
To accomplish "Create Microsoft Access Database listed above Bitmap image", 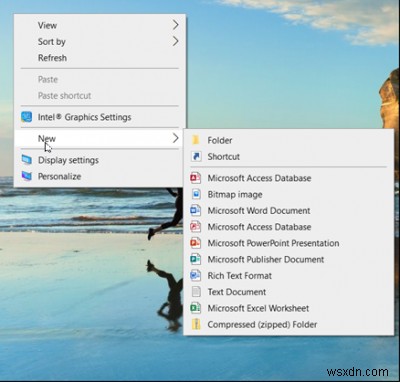I will (289, 178).
